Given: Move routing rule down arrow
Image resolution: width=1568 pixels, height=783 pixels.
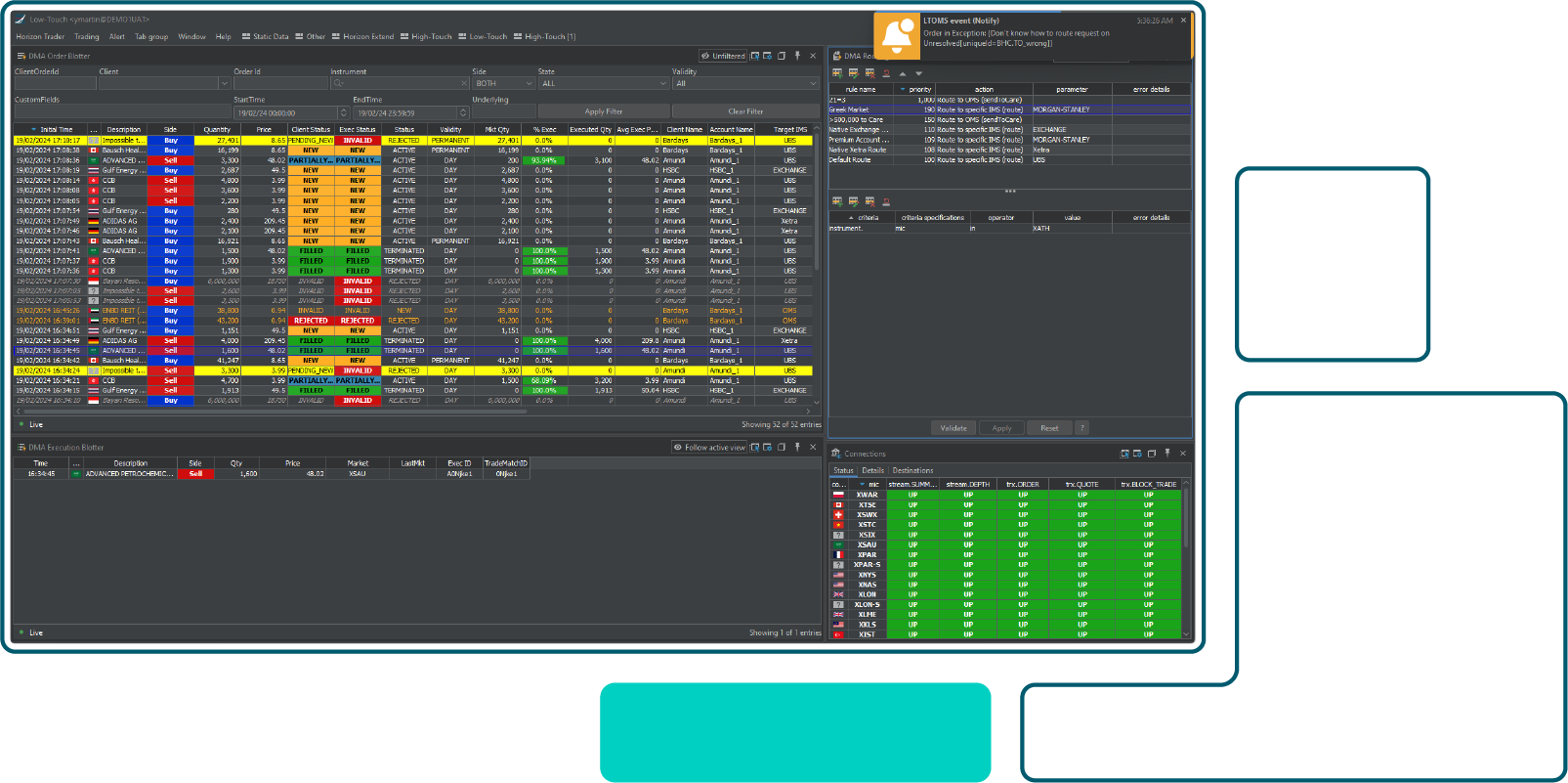Looking at the screenshot, I should coord(918,73).
